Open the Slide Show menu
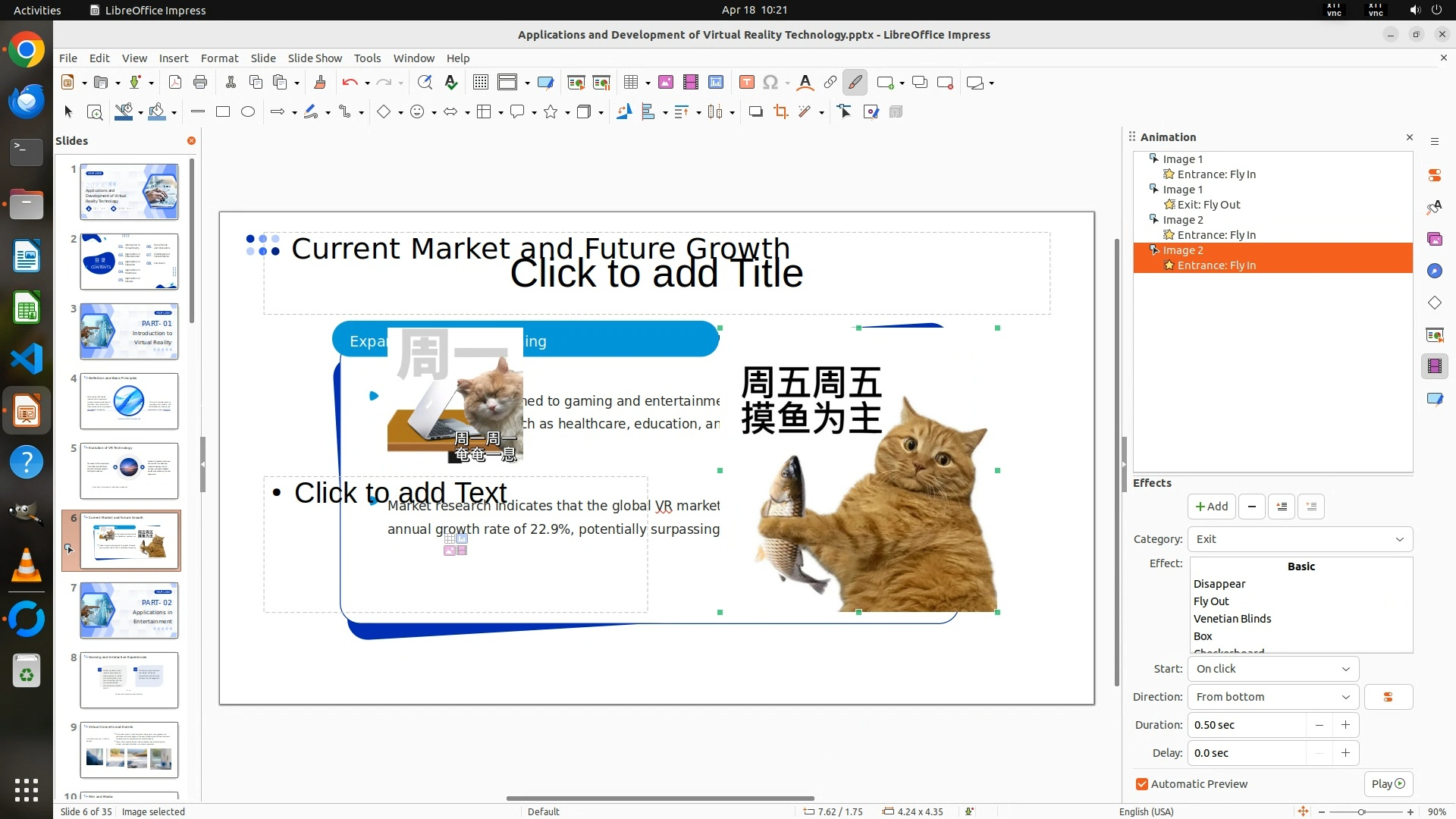 click(315, 58)
